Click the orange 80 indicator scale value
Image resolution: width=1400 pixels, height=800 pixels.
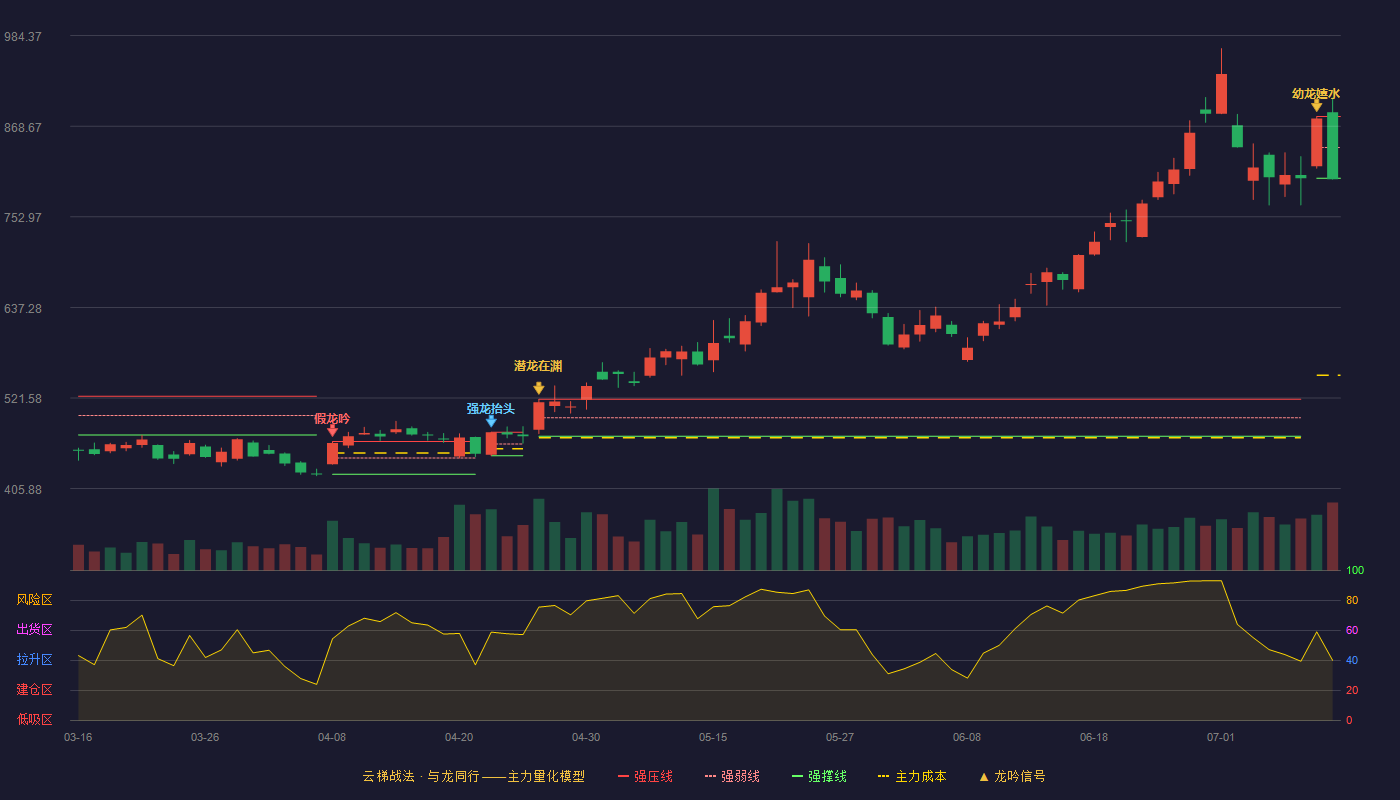1351,601
